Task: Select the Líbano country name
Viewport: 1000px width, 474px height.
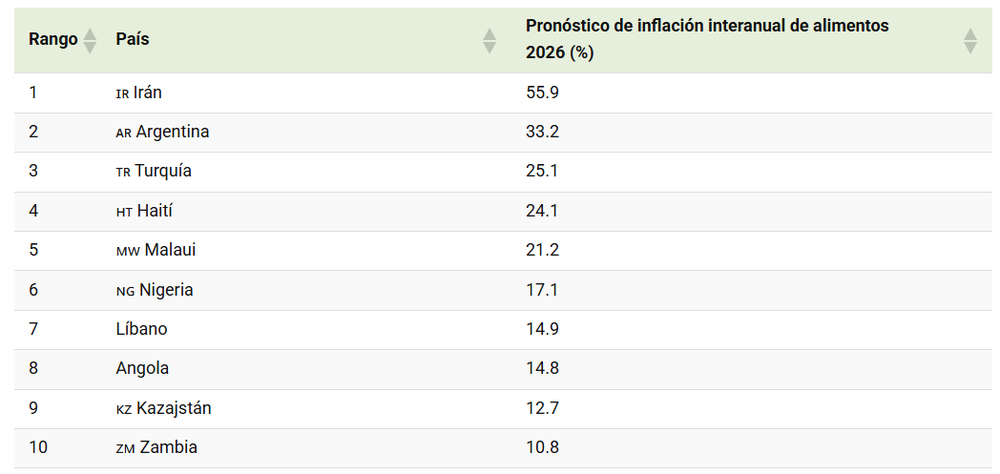Action: pos(142,329)
